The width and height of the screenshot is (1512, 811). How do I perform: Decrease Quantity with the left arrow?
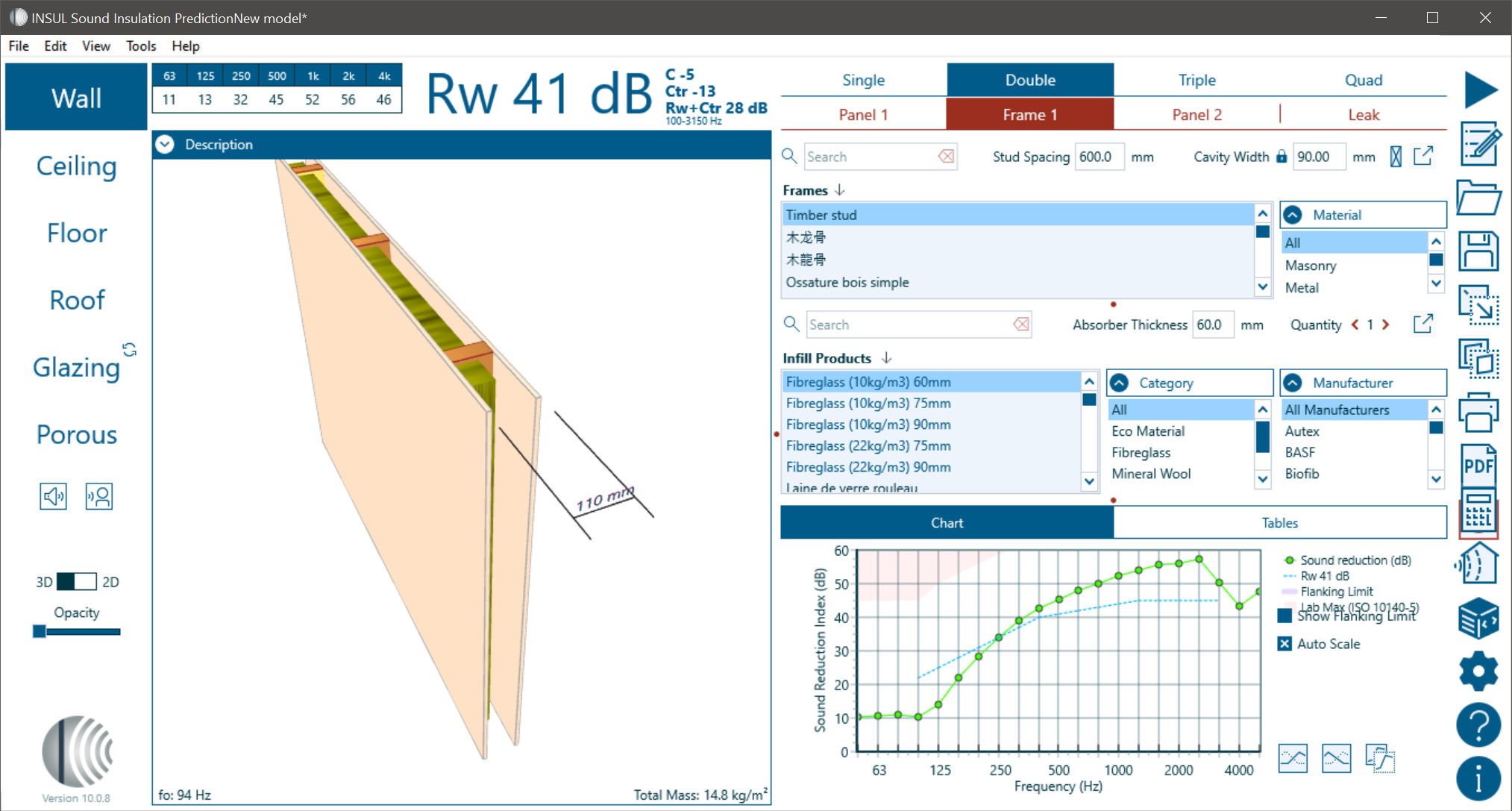(x=1355, y=325)
